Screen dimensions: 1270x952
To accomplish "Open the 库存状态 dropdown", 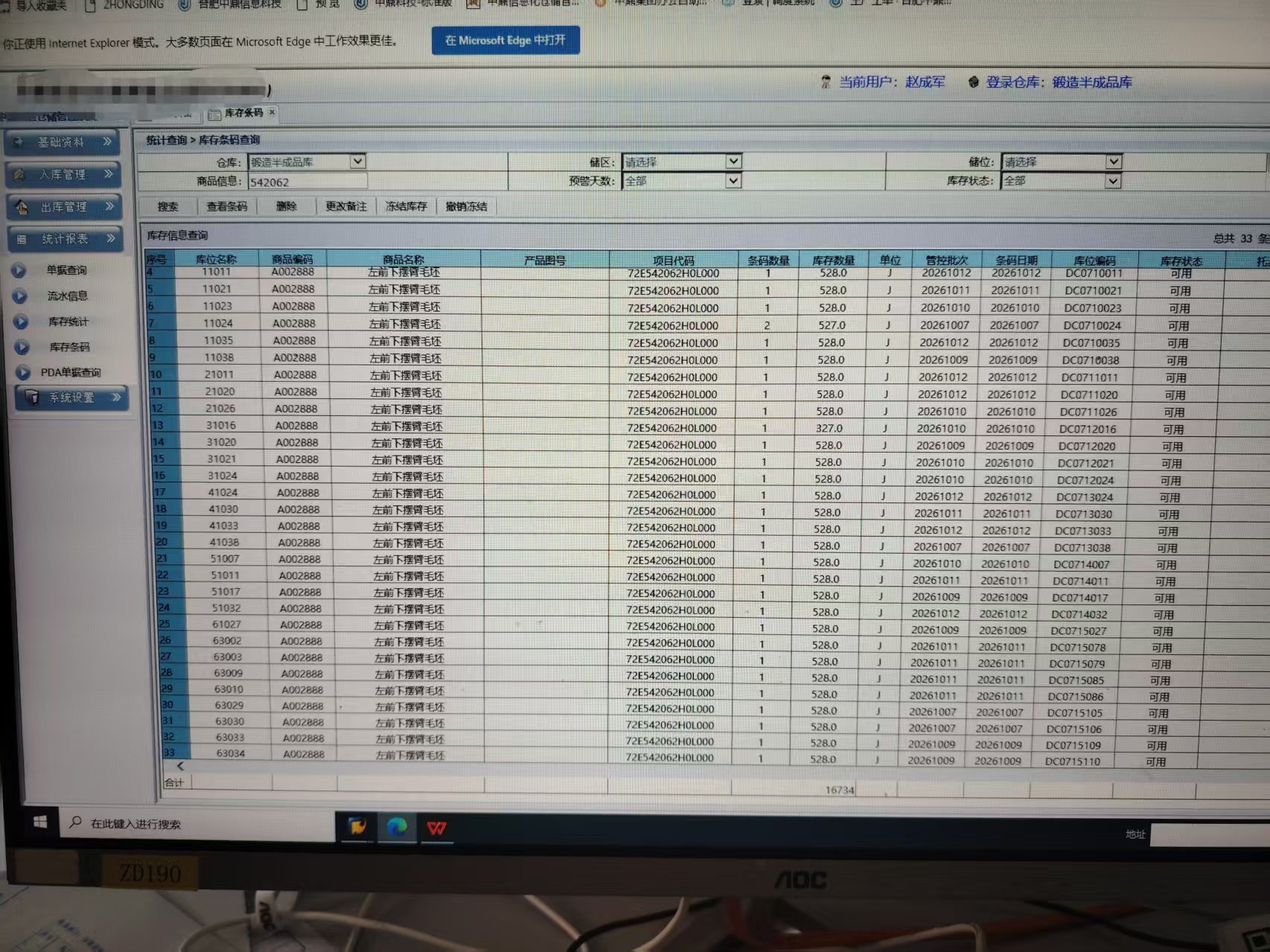I will pos(1112,181).
